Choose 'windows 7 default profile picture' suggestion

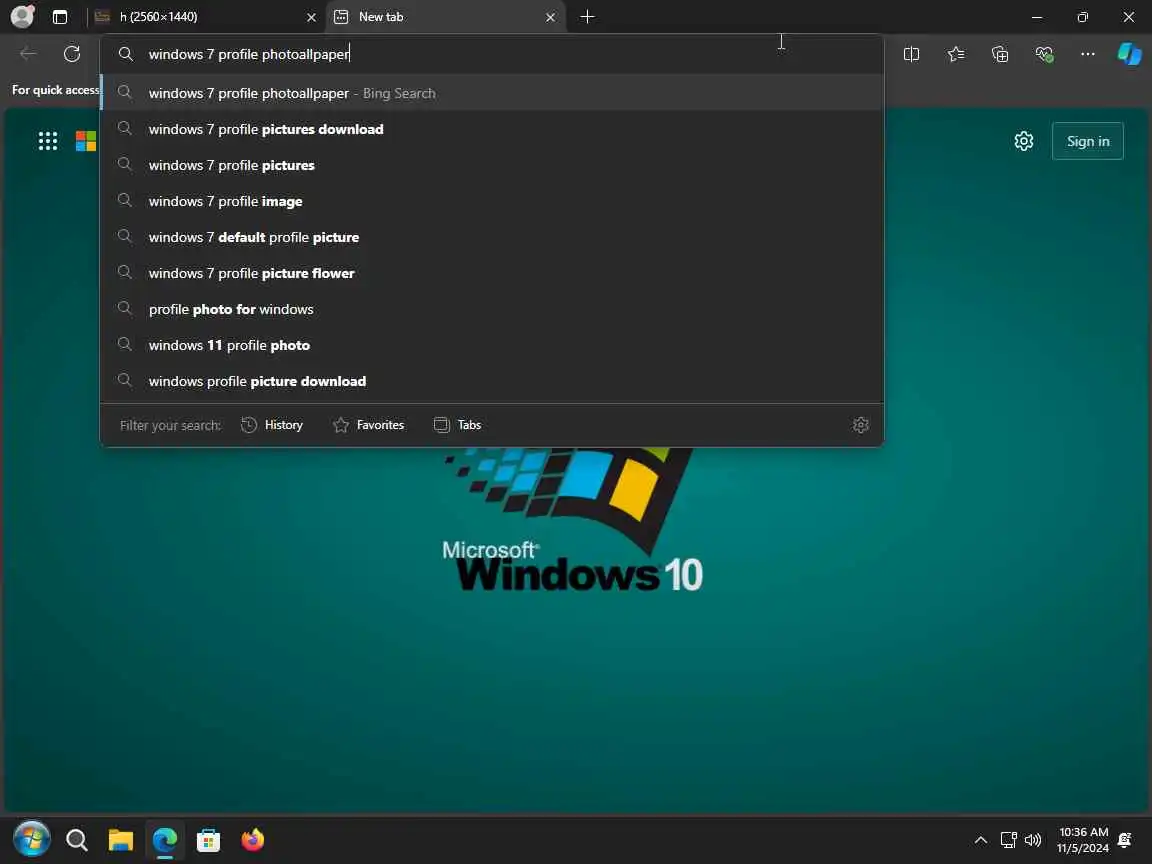[x=492, y=237]
